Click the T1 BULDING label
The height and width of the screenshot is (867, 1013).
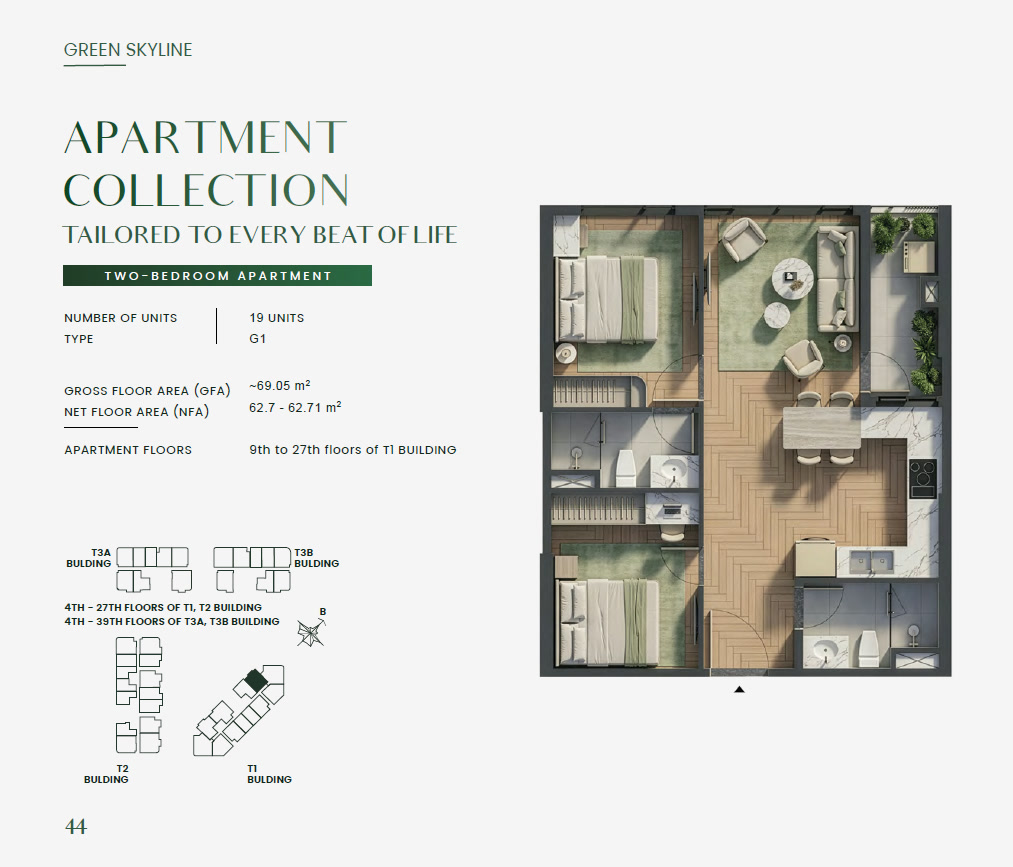pyautogui.click(x=269, y=774)
